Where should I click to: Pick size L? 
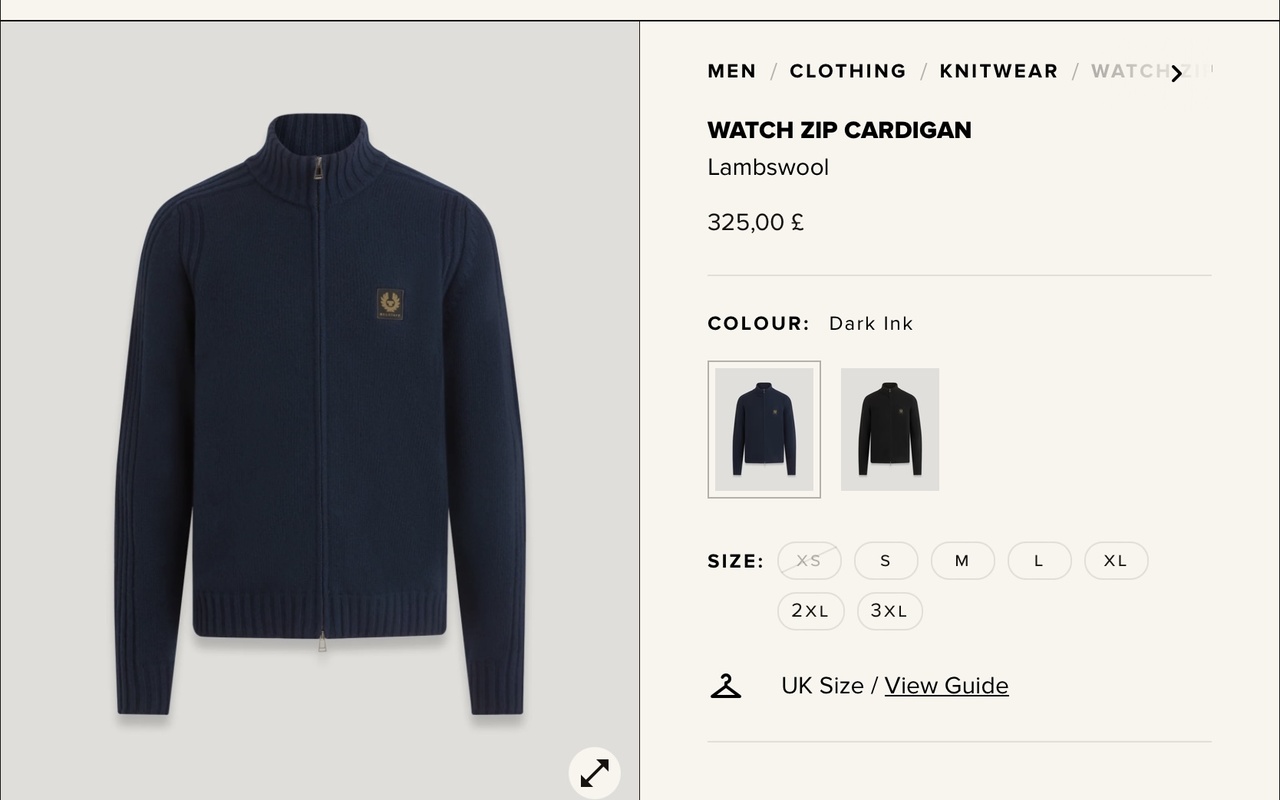click(x=1039, y=561)
